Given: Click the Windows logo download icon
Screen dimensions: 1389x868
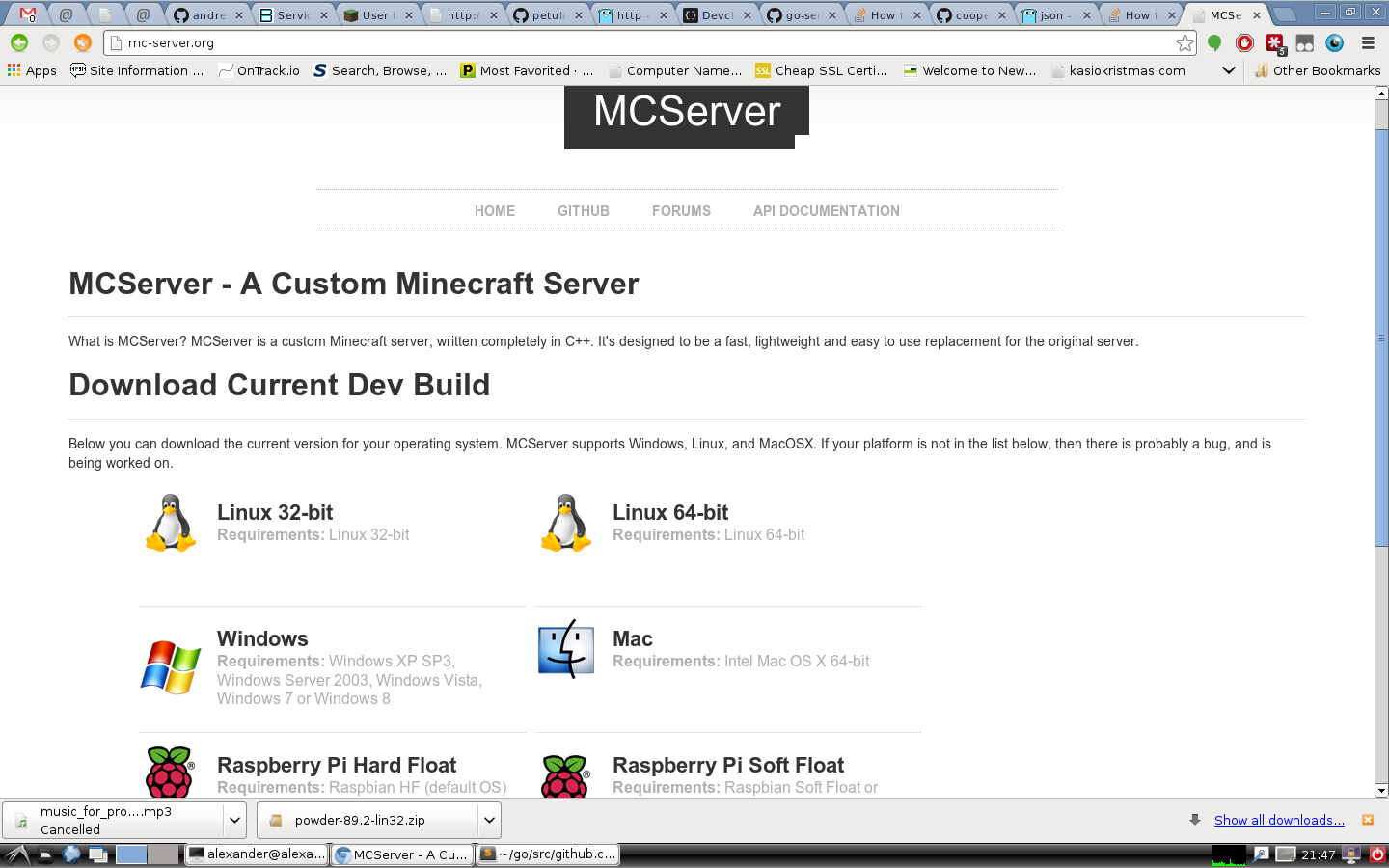Looking at the screenshot, I should [x=171, y=666].
